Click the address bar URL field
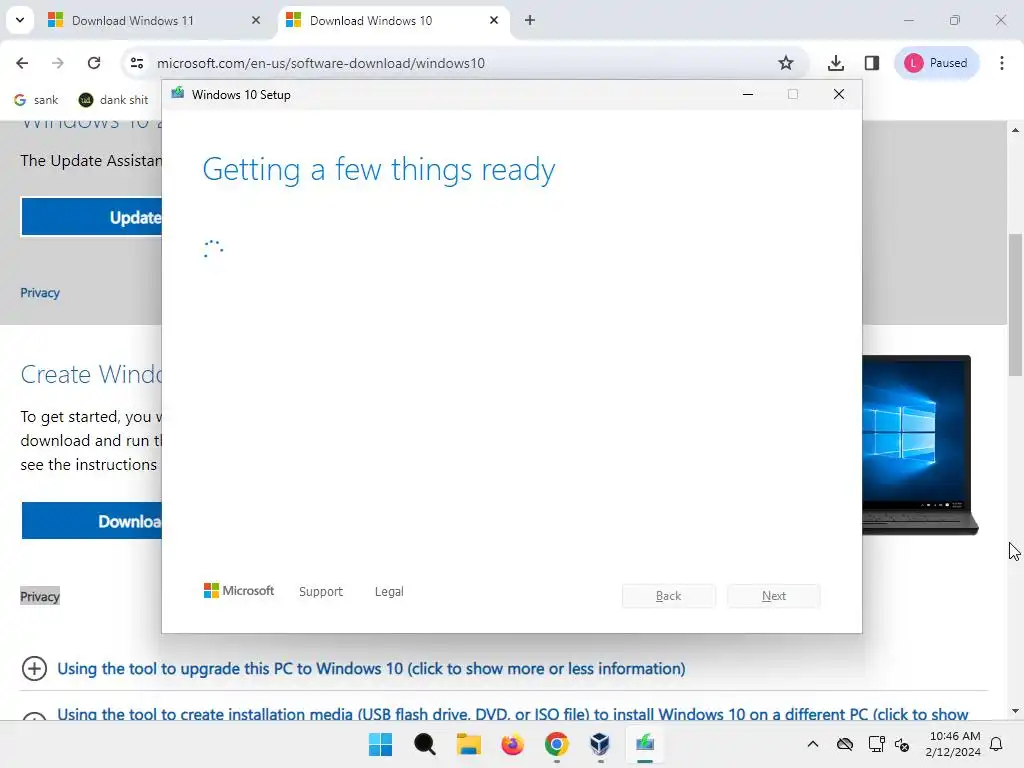Image resolution: width=1024 pixels, height=768 pixels. point(457,63)
